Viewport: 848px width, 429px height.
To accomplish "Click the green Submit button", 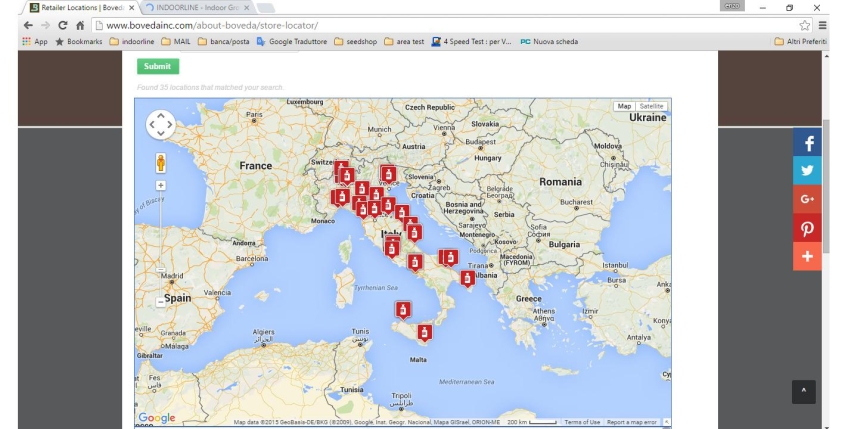I will coord(157,66).
